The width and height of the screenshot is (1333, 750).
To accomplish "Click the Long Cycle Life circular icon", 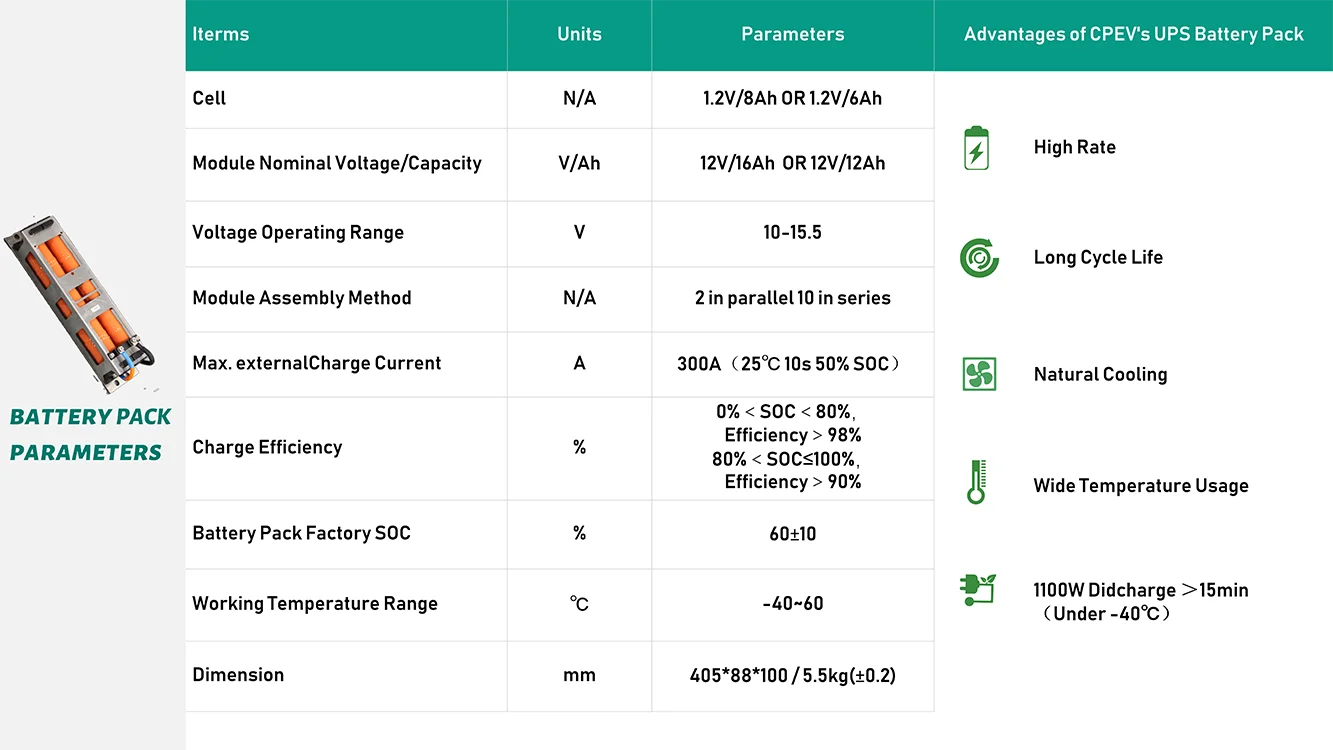I will pos(979,258).
